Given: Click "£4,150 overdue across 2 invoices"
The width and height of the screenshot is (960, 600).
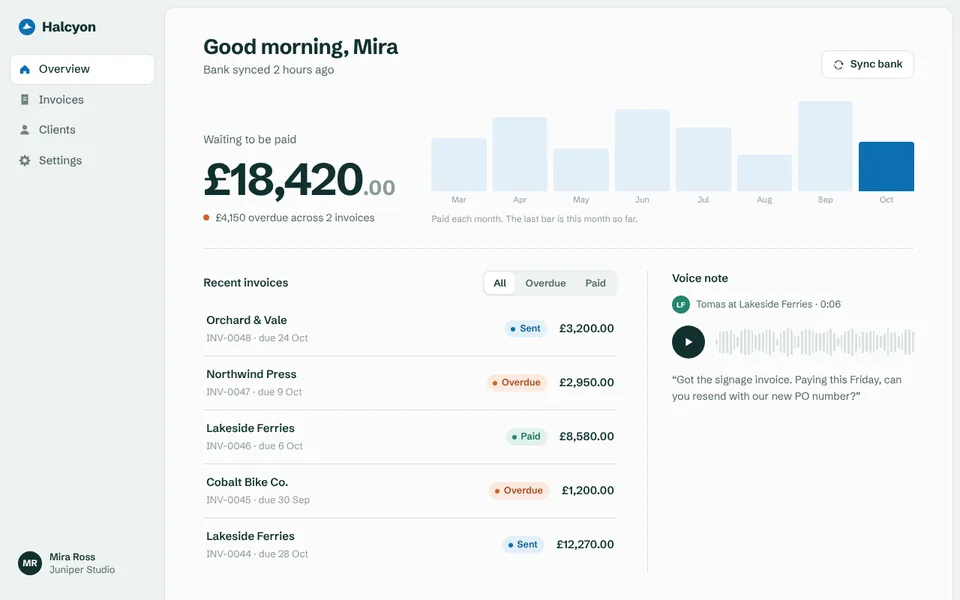Looking at the screenshot, I should tap(294, 218).
